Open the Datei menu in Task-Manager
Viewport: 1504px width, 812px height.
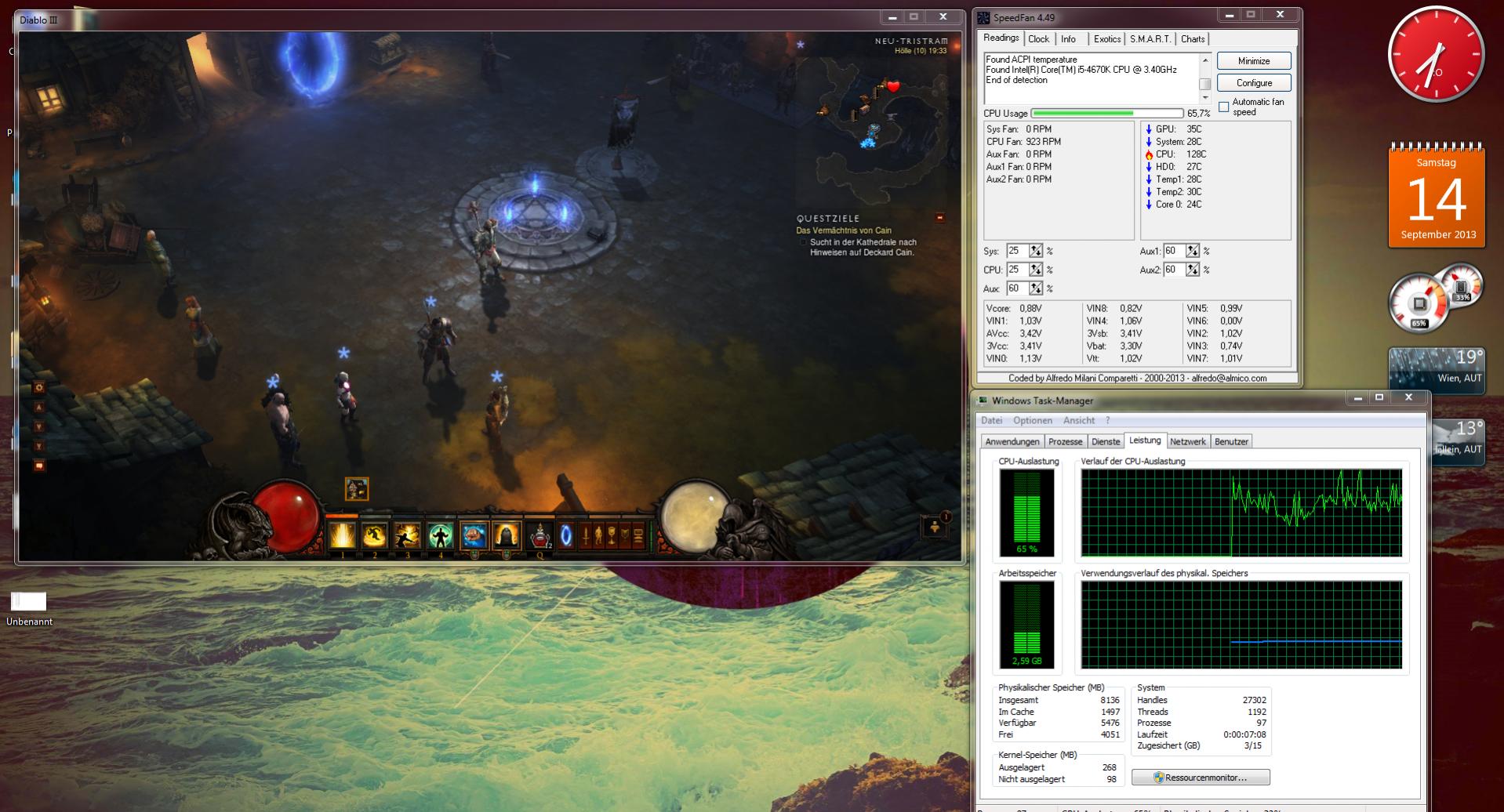coord(991,421)
